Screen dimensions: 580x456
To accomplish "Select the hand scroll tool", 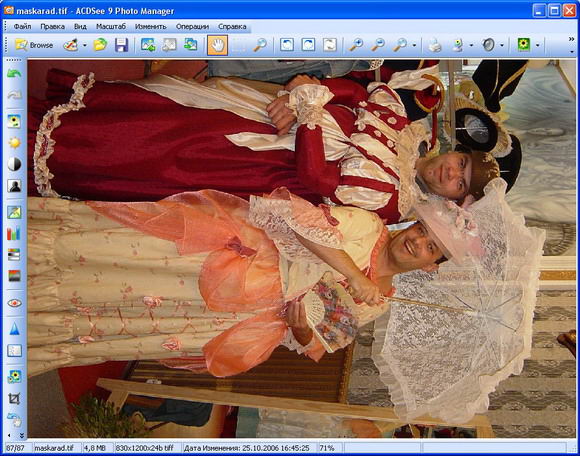I will [217, 45].
